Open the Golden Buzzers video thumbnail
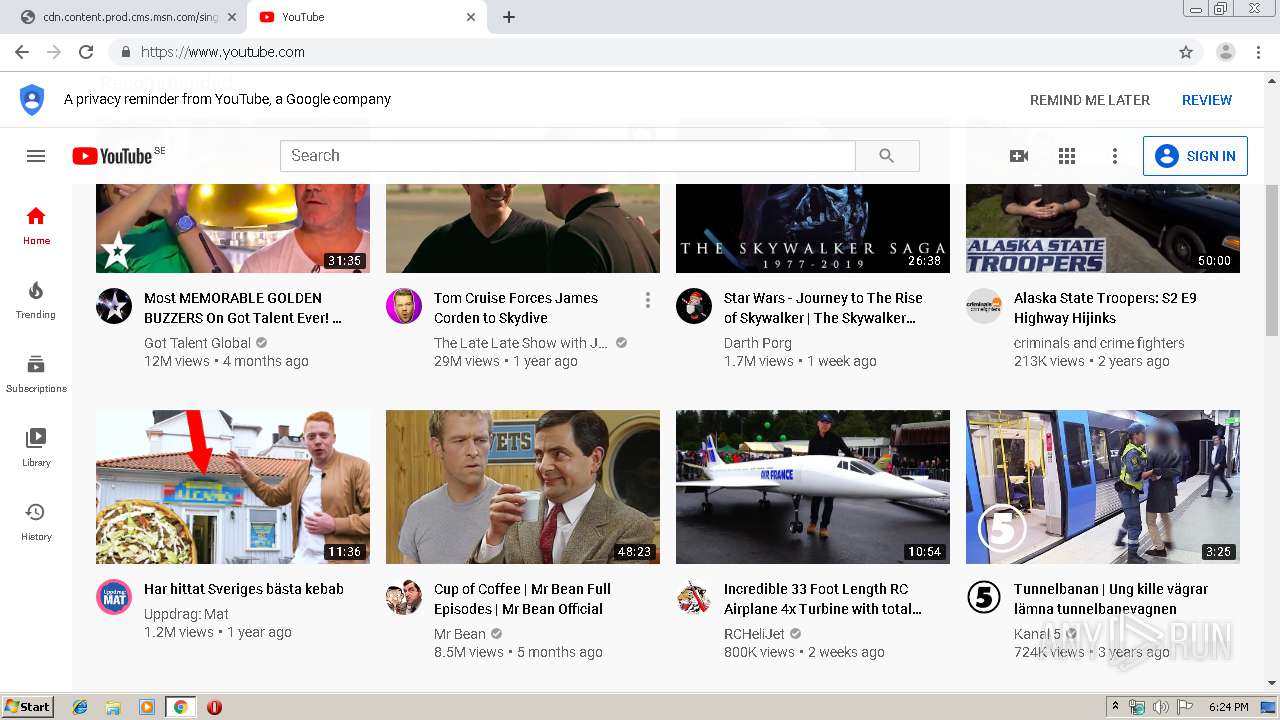 pos(233,228)
